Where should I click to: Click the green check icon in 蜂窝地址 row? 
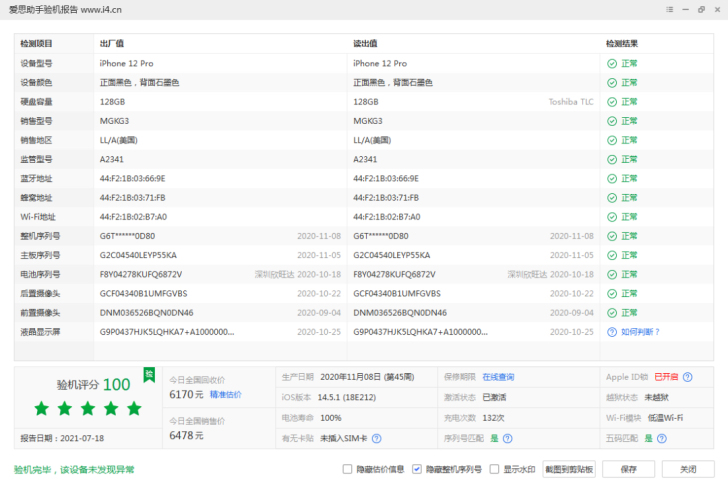[x=612, y=198]
